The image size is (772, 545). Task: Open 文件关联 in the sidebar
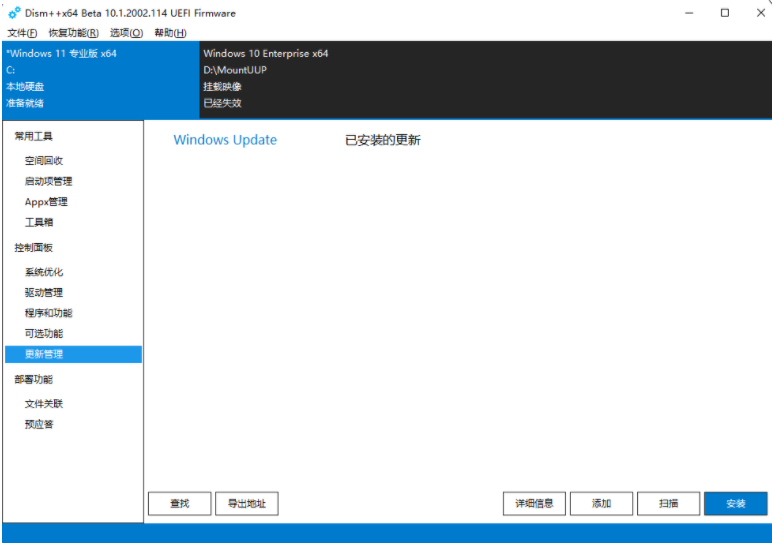click(44, 404)
